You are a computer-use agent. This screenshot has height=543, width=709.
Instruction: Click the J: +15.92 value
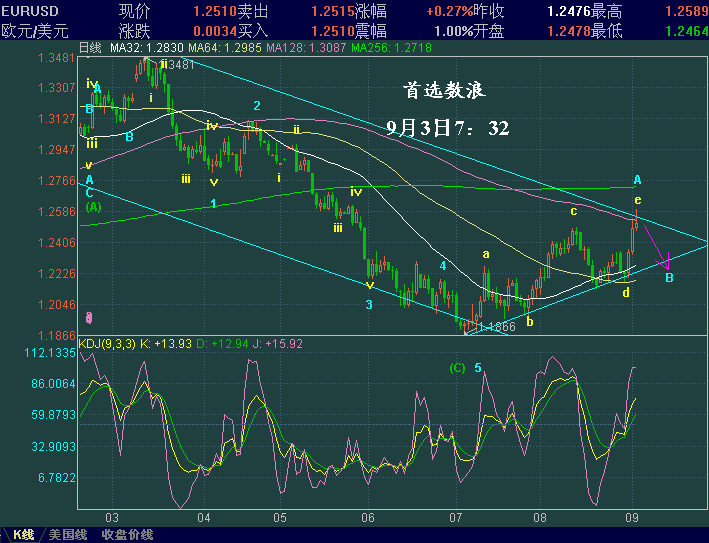(x=278, y=344)
